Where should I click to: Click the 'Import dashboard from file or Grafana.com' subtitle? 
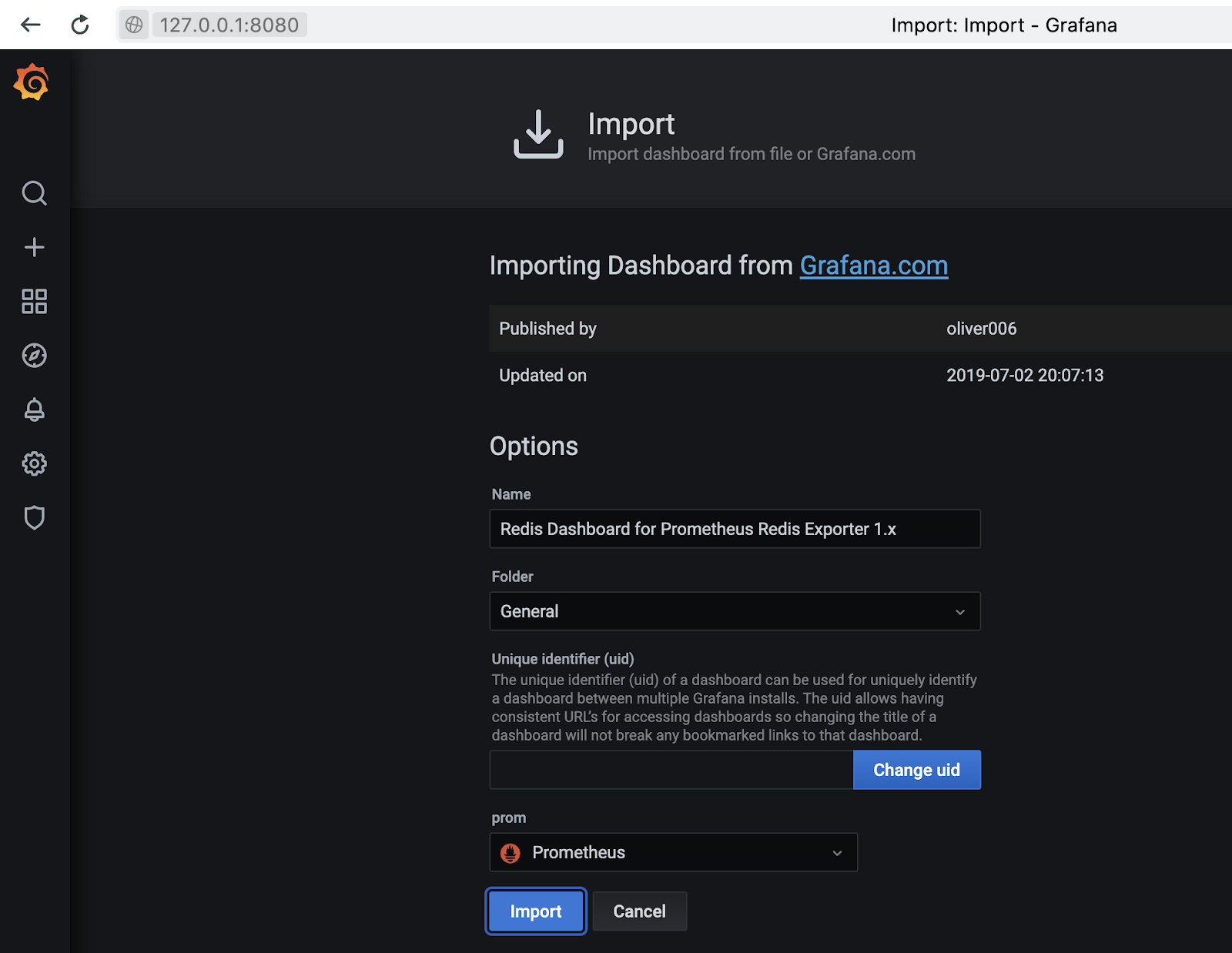752,154
